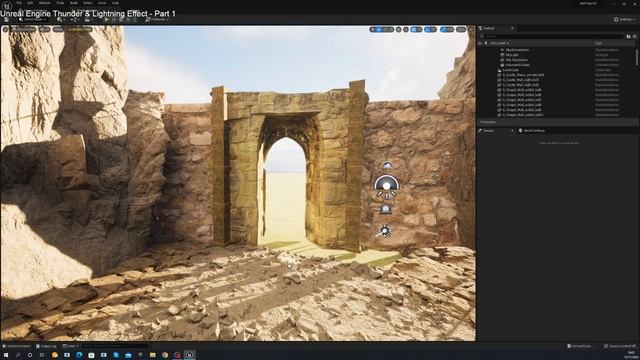Toggle scale snapping on or off
The width and height of the screenshot is (640, 360).
tap(443, 29)
